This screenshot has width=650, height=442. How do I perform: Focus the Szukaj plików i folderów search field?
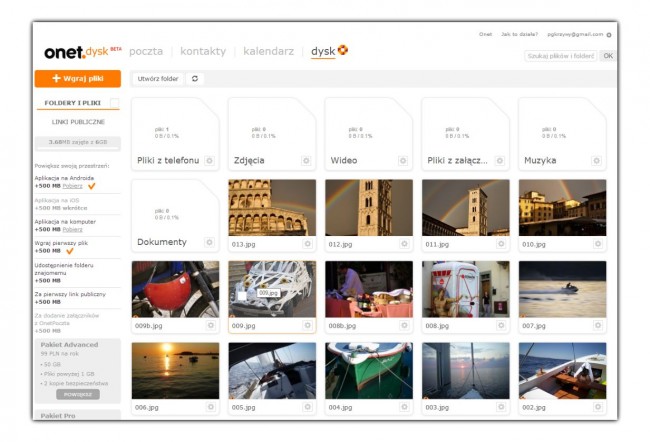(x=561, y=56)
